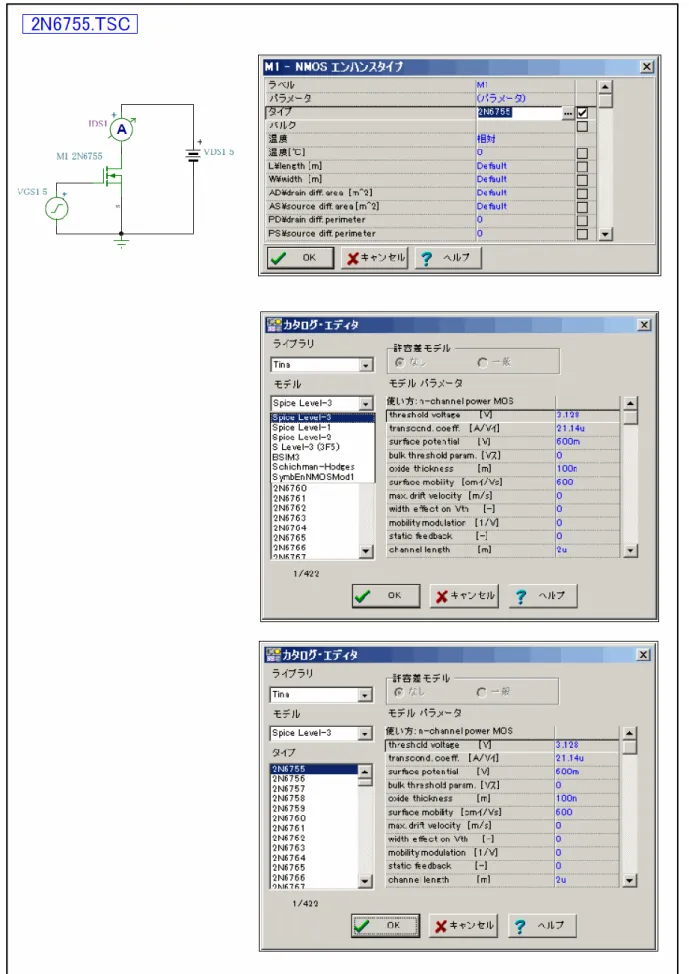Click the catalog editor title icon in bottom window
This screenshot has width=689, height=974.
273,655
